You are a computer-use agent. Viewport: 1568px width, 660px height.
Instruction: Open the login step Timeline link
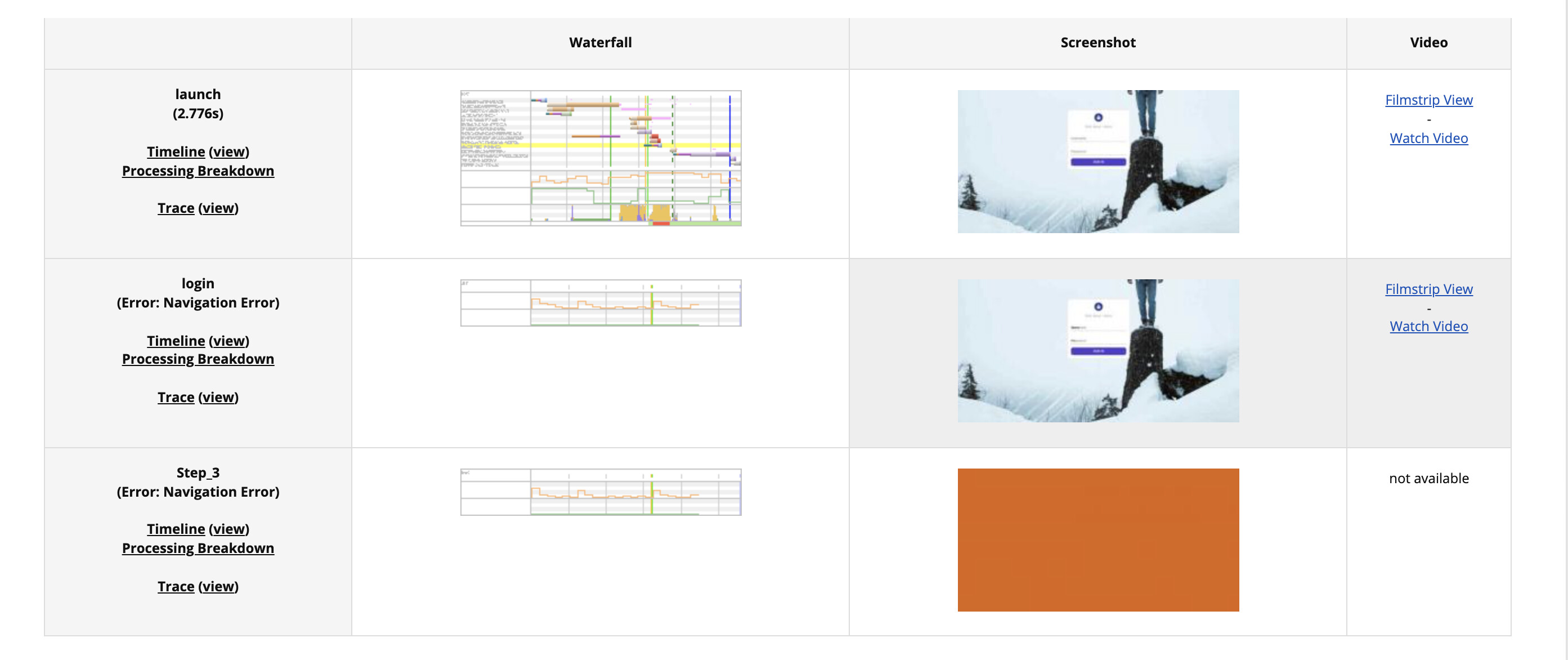(x=175, y=341)
